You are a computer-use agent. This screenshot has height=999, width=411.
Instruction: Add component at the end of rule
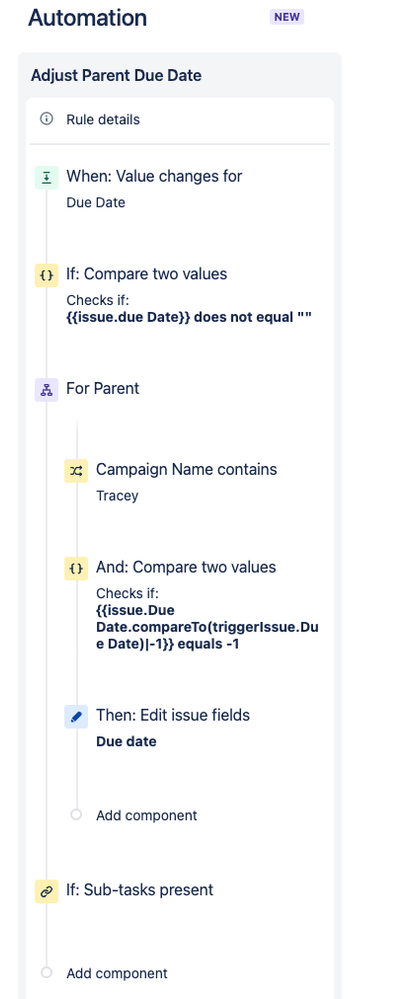117,974
